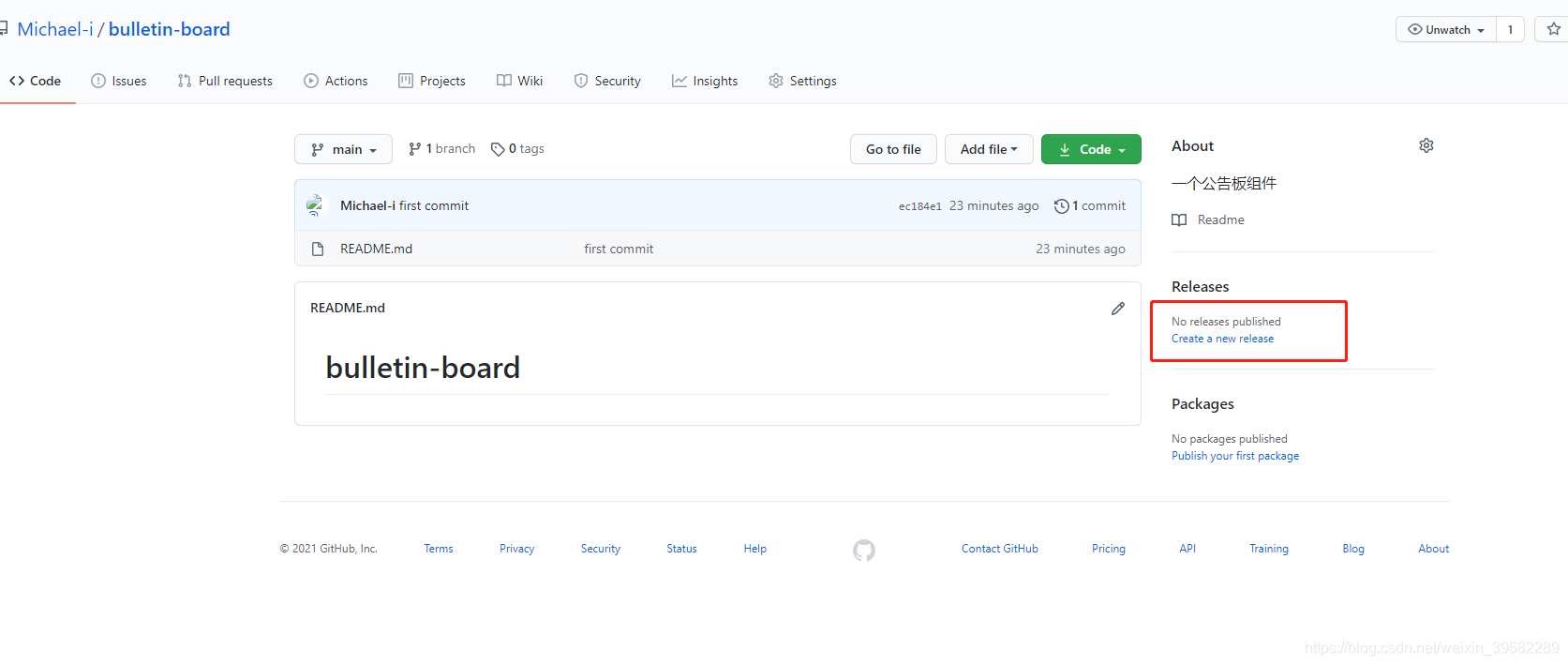Expand the Add file dropdown
This screenshot has height=665, width=1568.
coord(989,149)
